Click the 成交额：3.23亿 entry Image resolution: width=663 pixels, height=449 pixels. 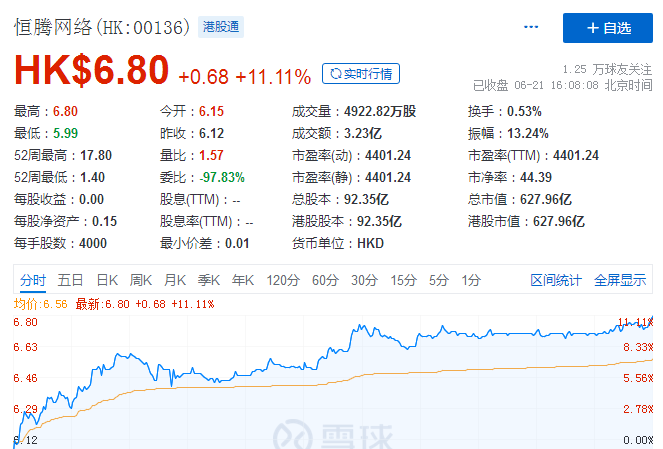337,133
